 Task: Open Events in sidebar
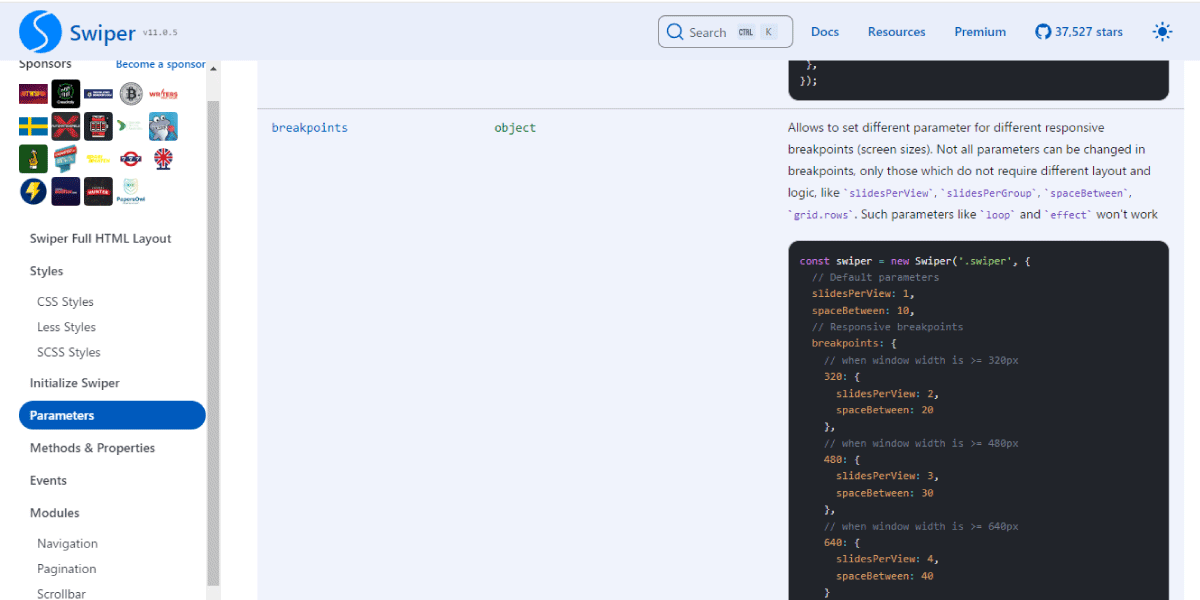click(49, 480)
